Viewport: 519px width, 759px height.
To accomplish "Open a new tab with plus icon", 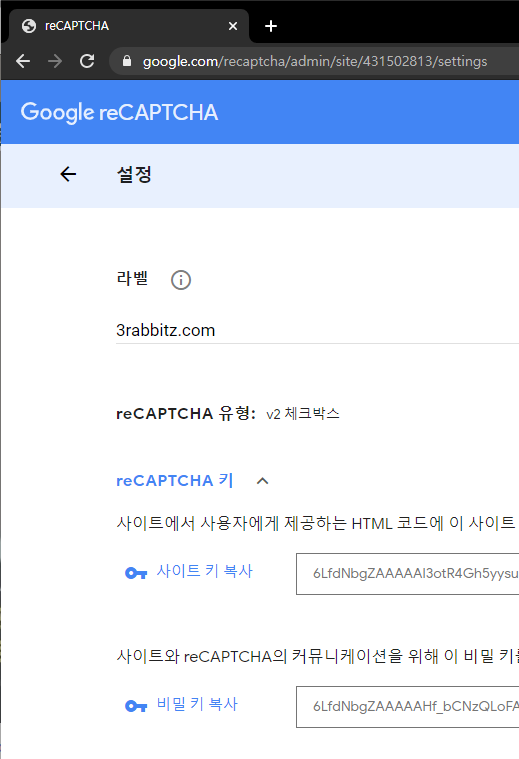I will (271, 26).
